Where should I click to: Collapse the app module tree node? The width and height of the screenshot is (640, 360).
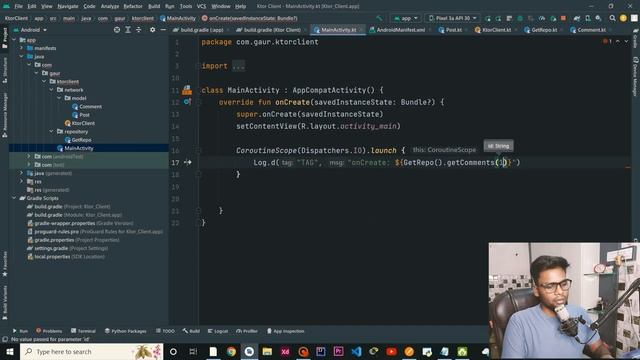click(14, 40)
